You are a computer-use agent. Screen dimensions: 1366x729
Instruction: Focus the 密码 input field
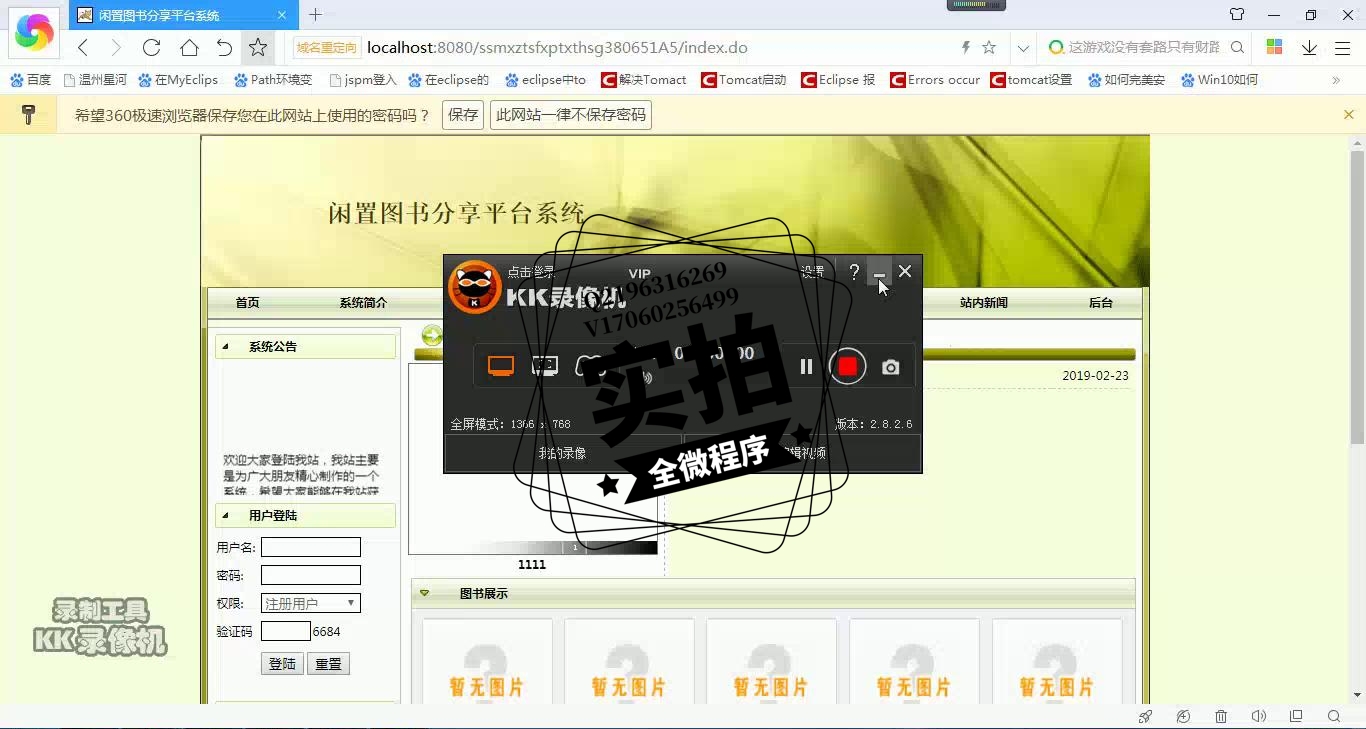pyautogui.click(x=311, y=575)
